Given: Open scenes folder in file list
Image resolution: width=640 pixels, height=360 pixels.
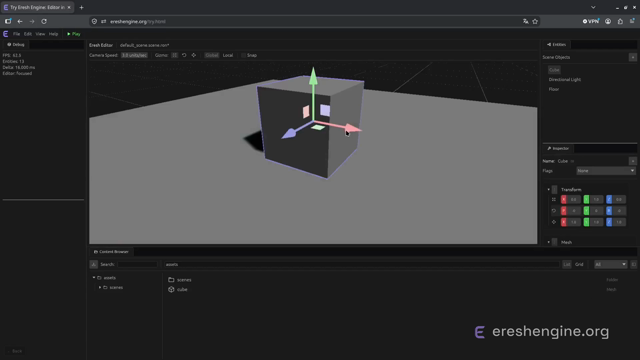Looking at the screenshot, I should click(x=184, y=280).
